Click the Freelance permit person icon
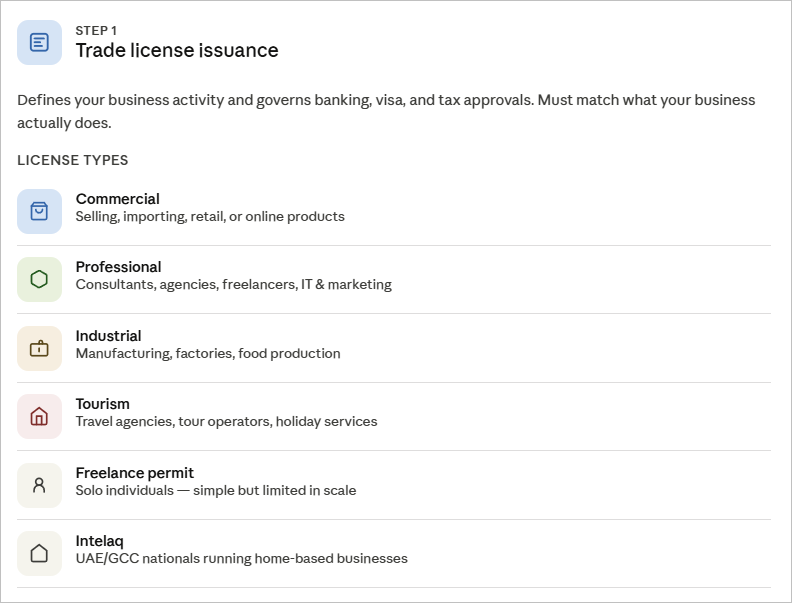Viewport: 792px width, 603px height. click(x=39, y=485)
